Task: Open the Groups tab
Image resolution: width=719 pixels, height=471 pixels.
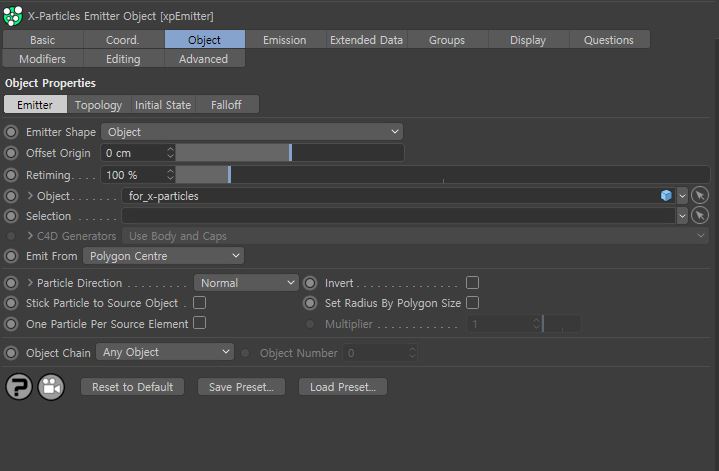Action: pos(447,39)
